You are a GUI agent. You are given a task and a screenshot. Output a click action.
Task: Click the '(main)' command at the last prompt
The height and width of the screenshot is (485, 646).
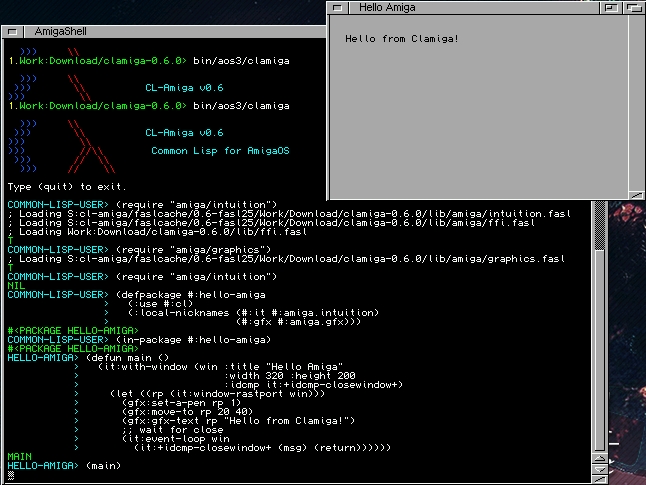[x=103, y=466]
